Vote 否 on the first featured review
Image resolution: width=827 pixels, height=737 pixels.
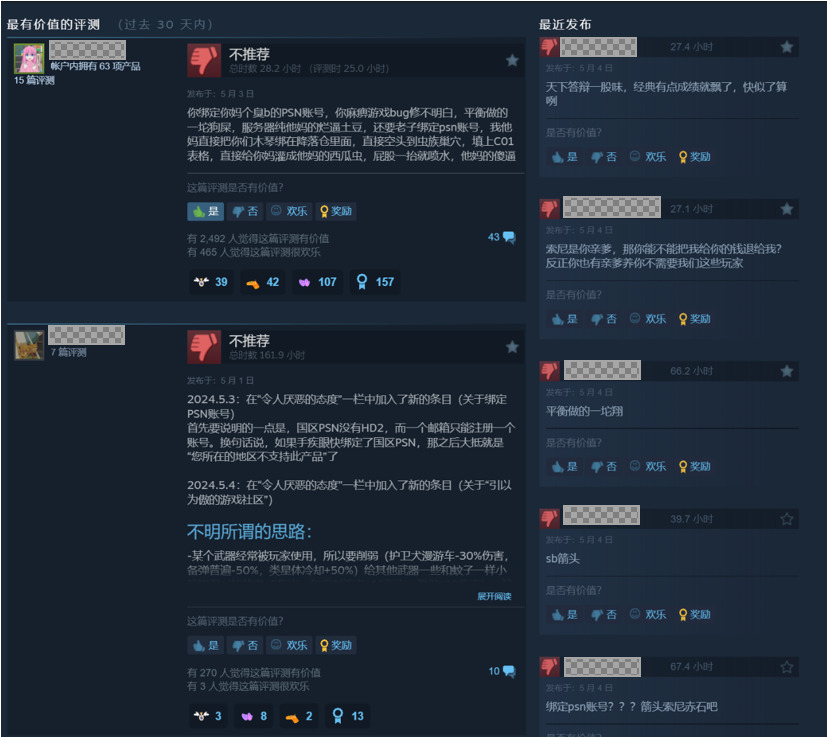pos(245,211)
